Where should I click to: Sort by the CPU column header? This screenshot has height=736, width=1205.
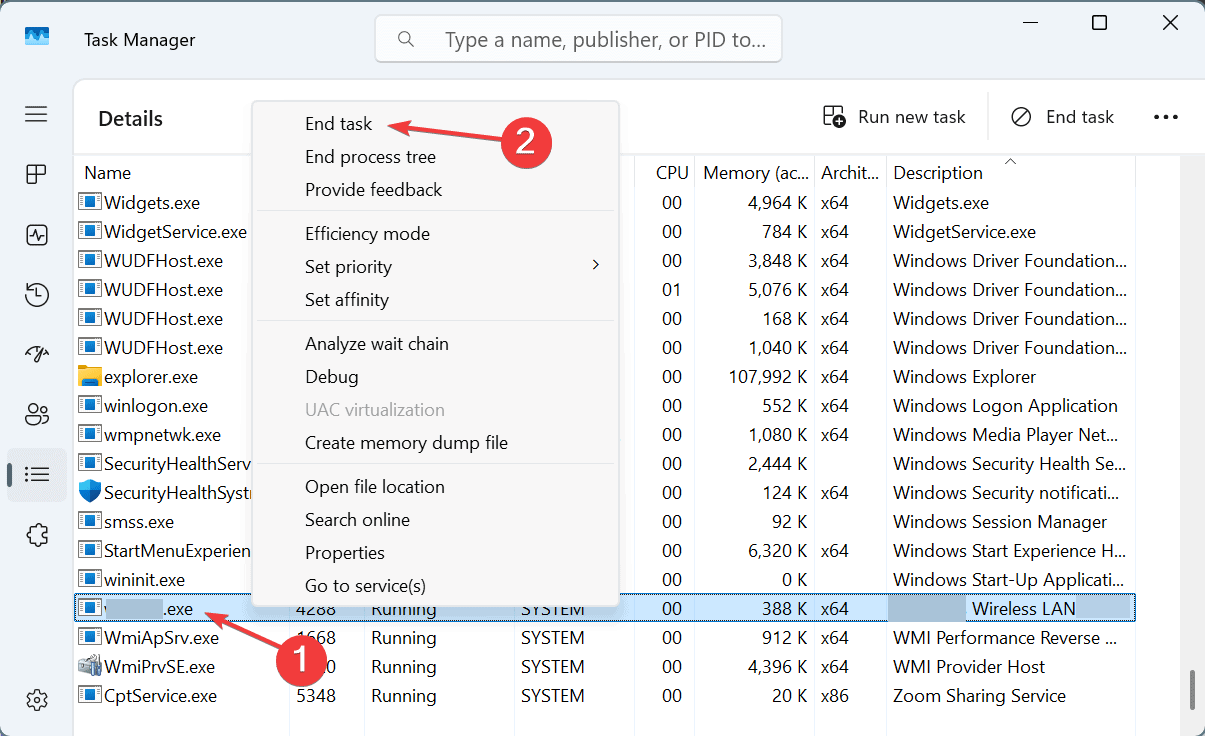coord(671,173)
